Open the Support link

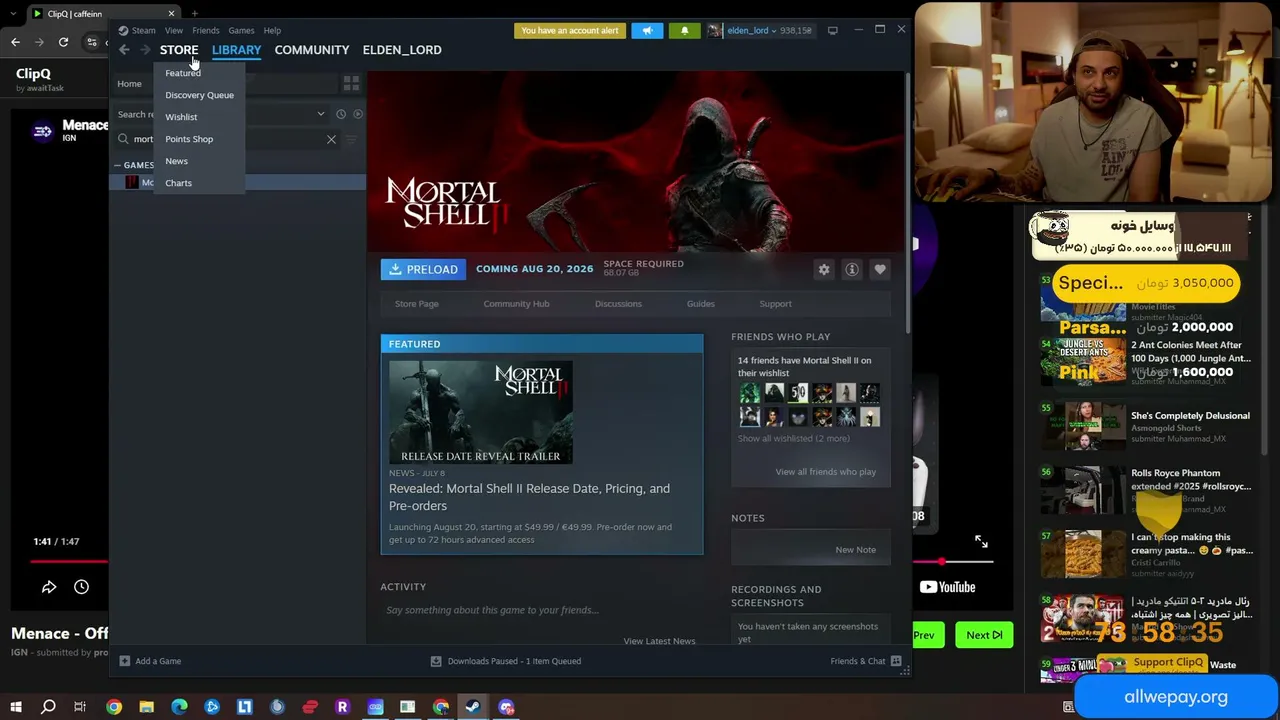(x=775, y=304)
